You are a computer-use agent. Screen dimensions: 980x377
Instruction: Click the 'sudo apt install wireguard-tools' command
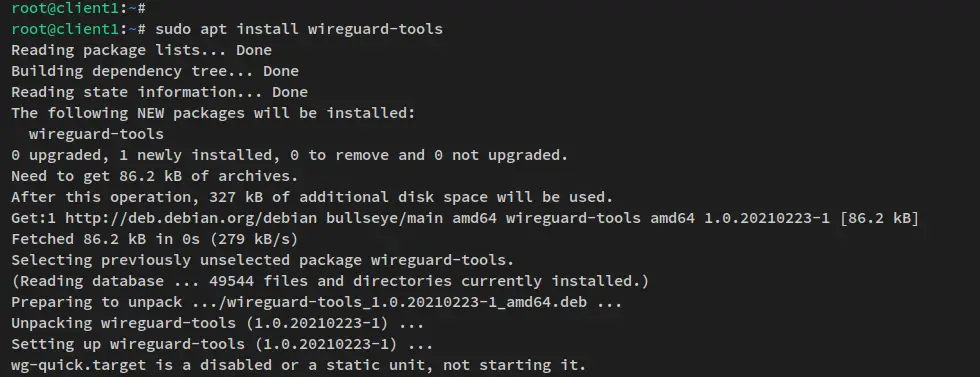(299, 29)
